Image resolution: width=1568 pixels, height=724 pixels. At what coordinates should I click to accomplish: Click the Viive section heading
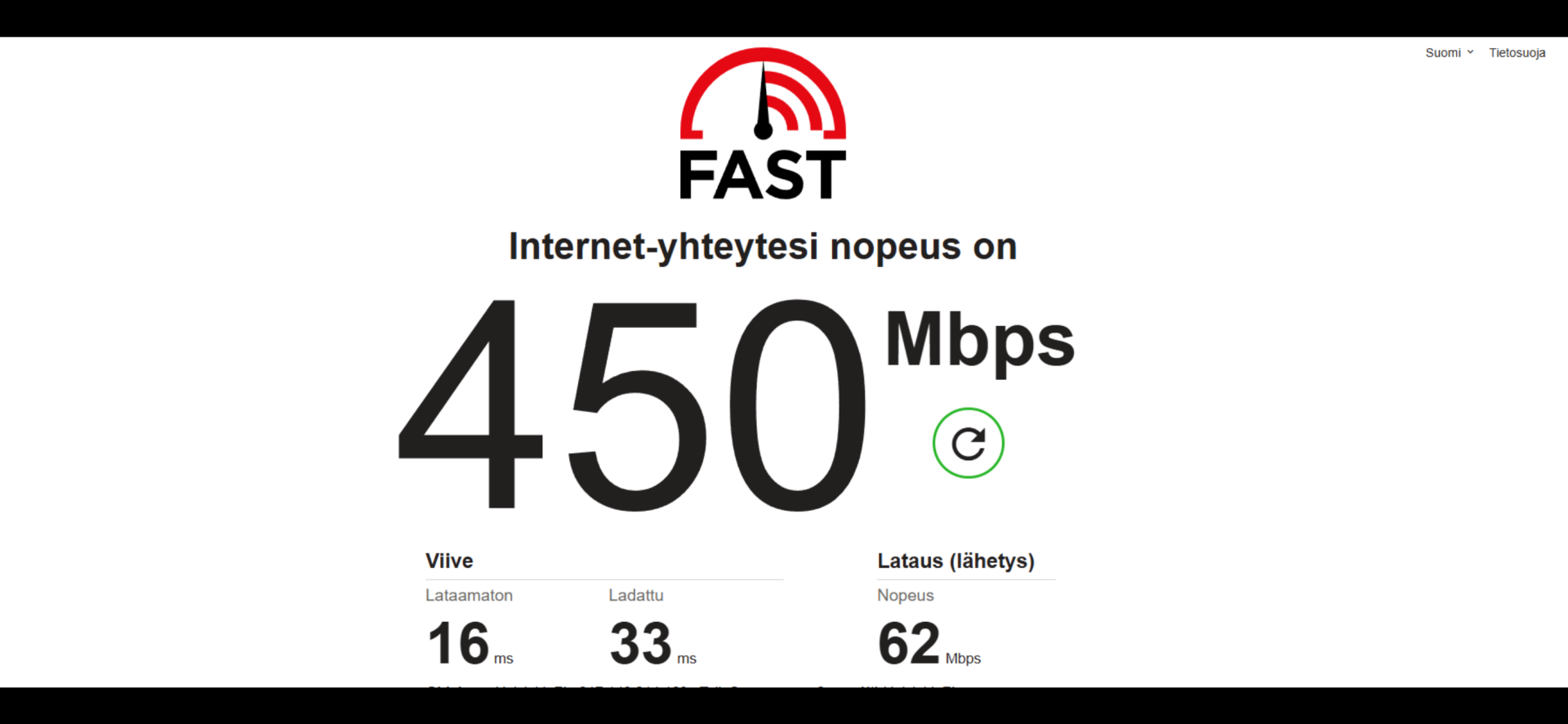[x=449, y=561]
